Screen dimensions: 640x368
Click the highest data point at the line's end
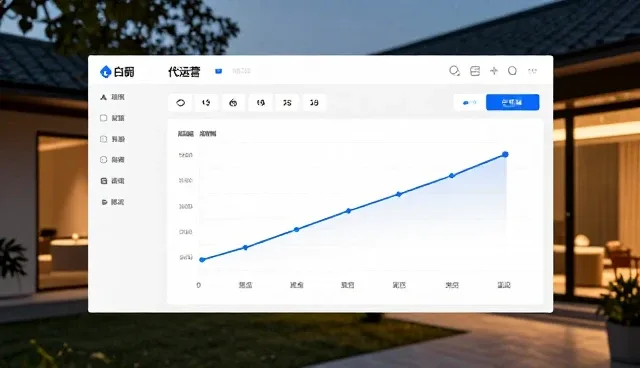click(x=505, y=154)
